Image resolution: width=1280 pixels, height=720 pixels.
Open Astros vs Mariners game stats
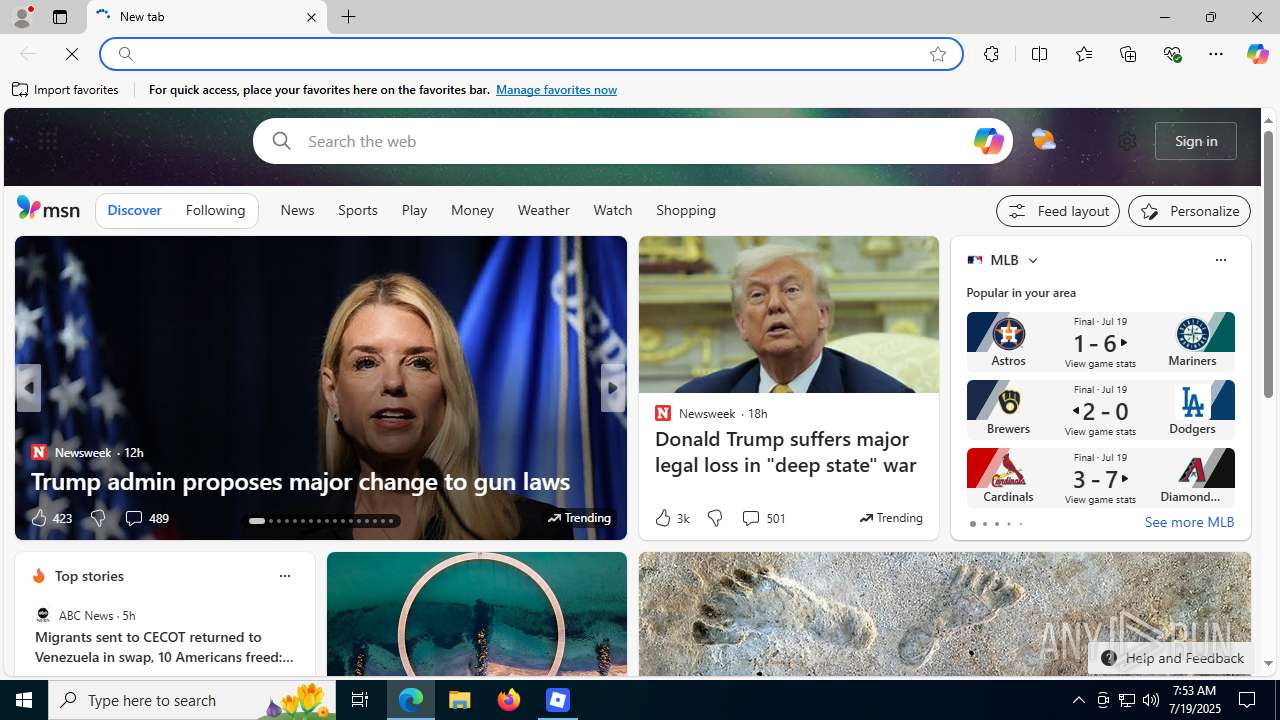click(x=1100, y=341)
